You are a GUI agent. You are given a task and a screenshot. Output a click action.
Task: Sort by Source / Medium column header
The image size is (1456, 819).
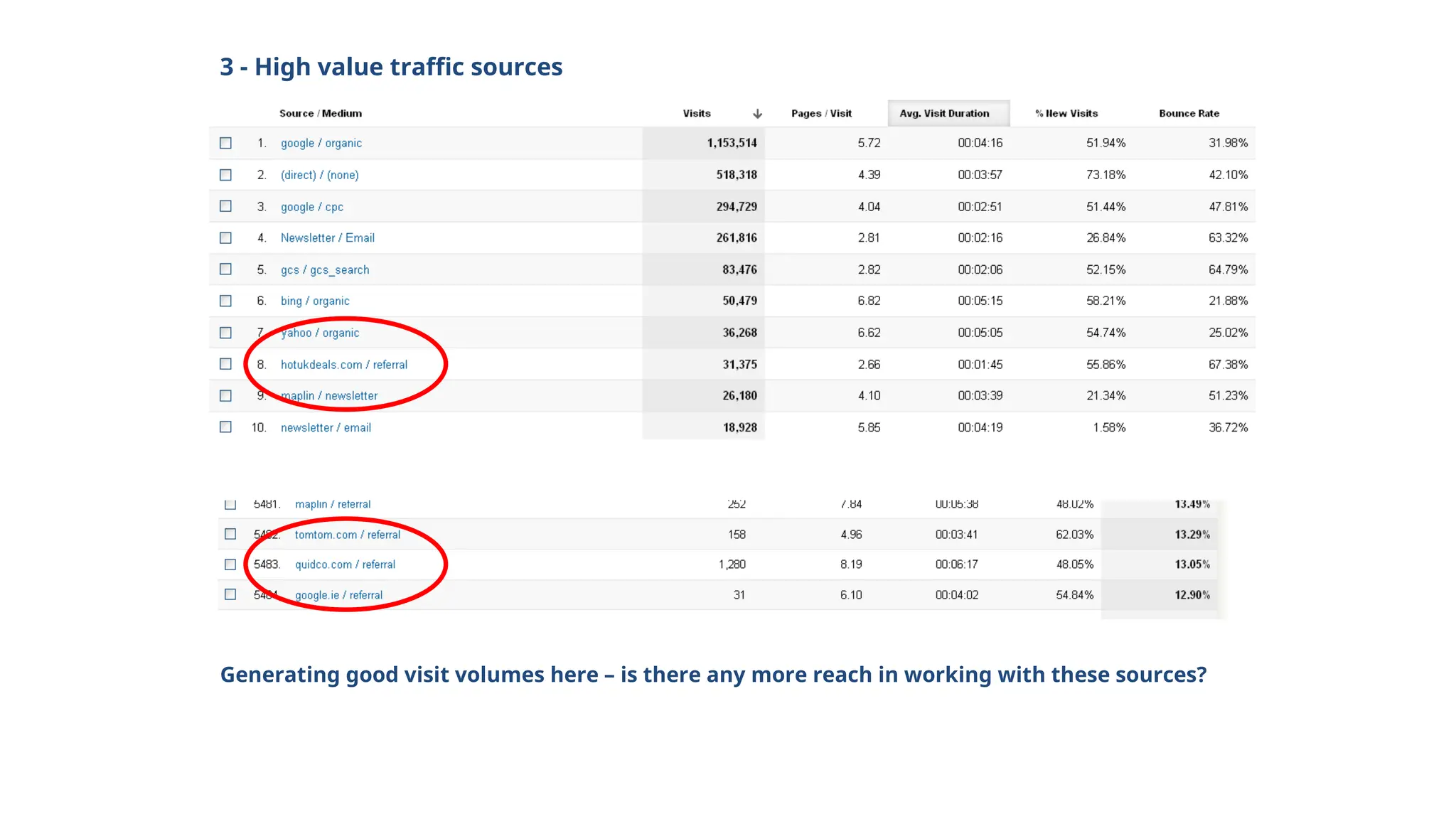pyautogui.click(x=321, y=114)
